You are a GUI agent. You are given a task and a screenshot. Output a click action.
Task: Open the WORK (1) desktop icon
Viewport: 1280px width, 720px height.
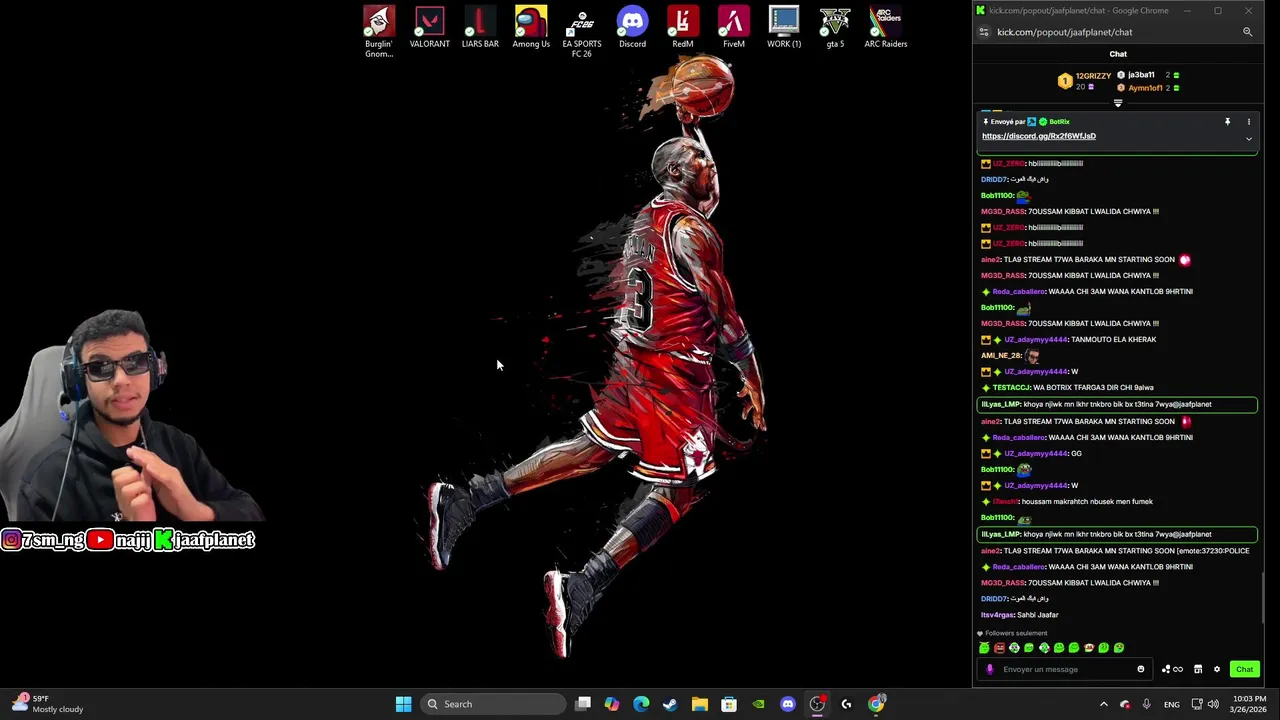[x=784, y=27]
